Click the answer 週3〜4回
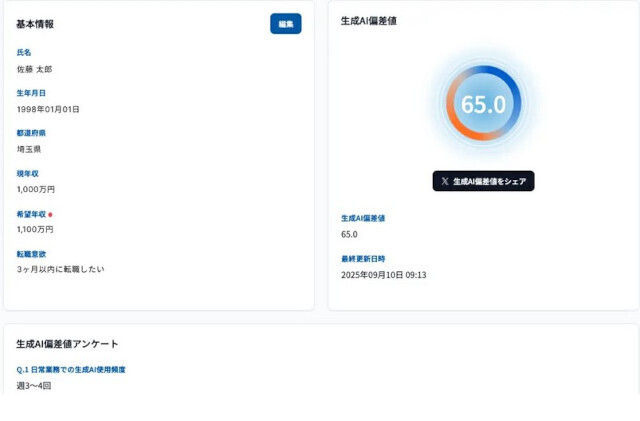The width and height of the screenshot is (640, 421). click(x=33, y=385)
